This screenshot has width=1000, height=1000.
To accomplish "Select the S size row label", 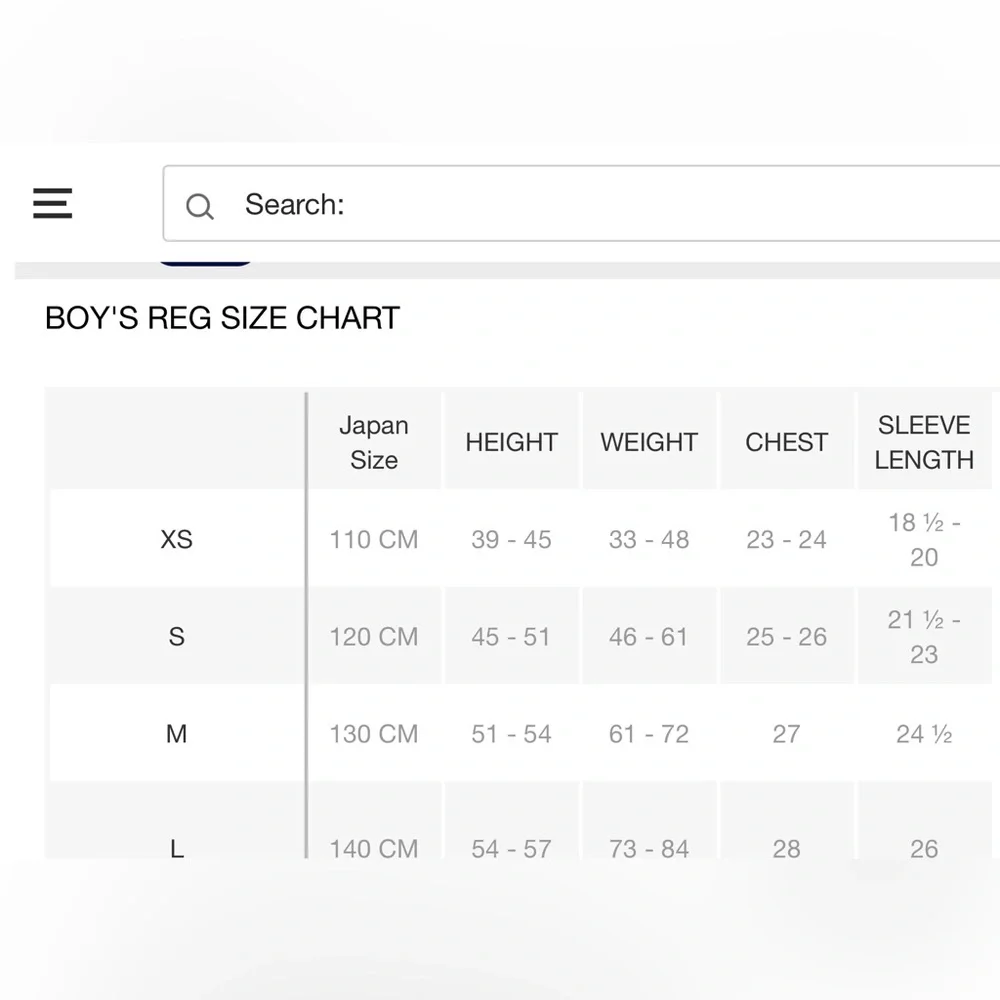I will click(x=177, y=636).
